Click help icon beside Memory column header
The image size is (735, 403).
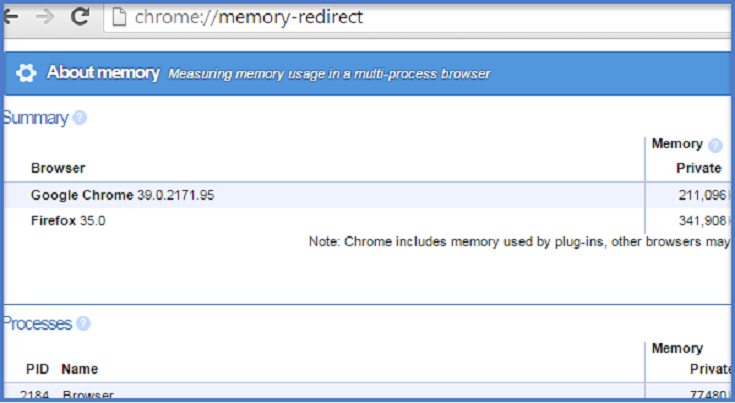(715, 145)
